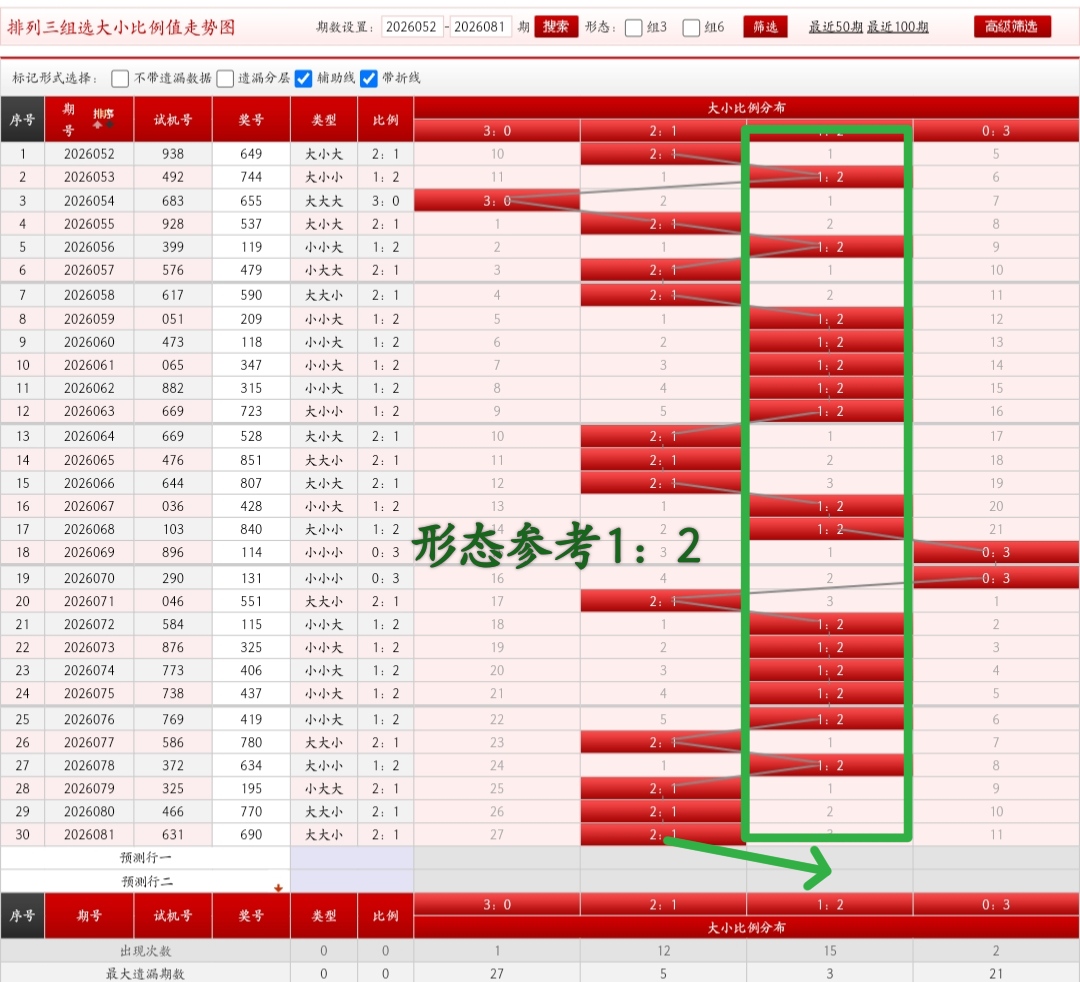Select the 0:3 column header at top
This screenshot has width=1080, height=982.
click(996, 131)
